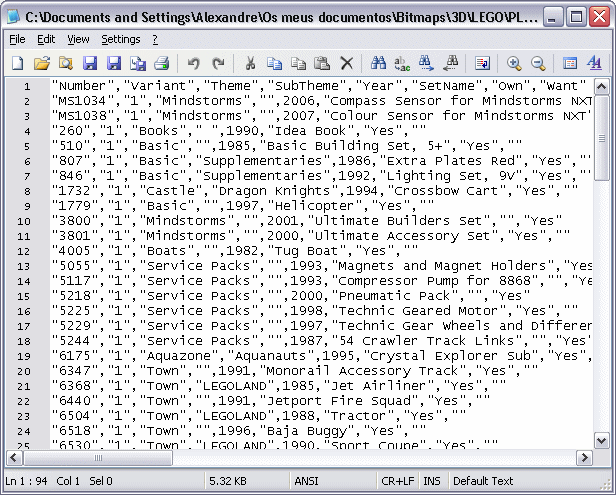Image resolution: width=616 pixels, height=495 pixels.
Task: Find previous with binoculars left-arrow icon
Action: pyautogui.click(x=450, y=63)
